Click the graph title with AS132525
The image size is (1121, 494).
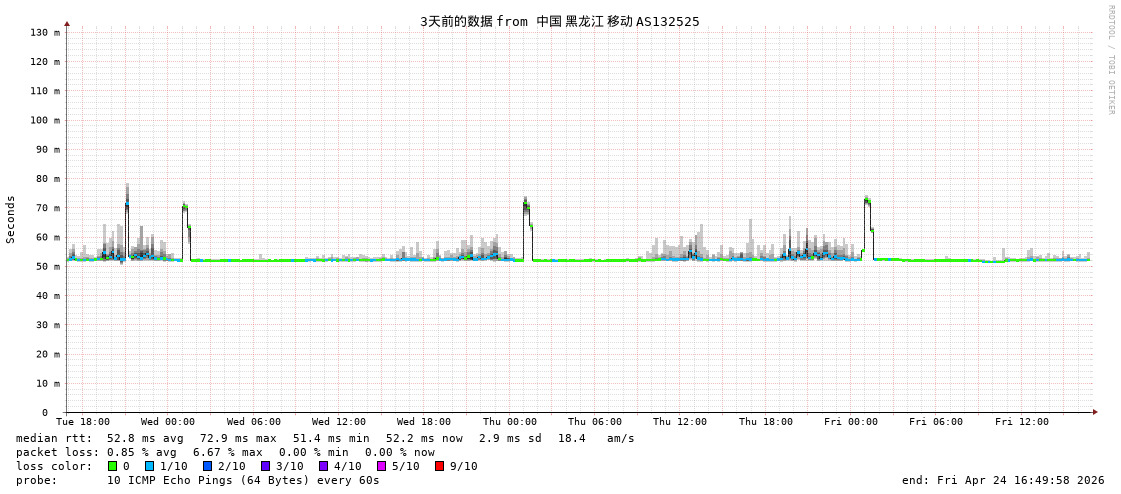[559, 21]
